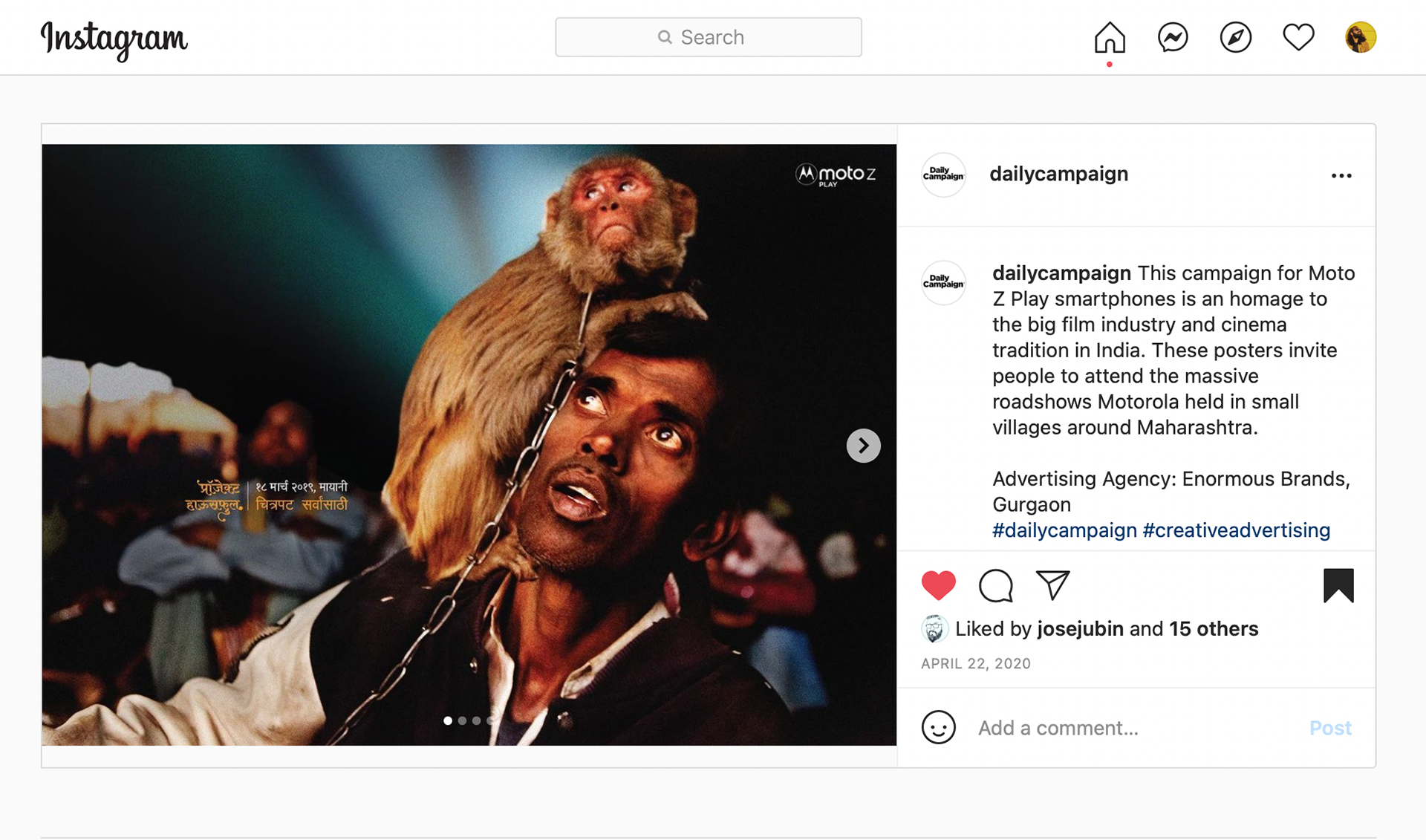Image resolution: width=1426 pixels, height=840 pixels.
Task: Click the comment speech bubble icon
Action: pos(995,585)
